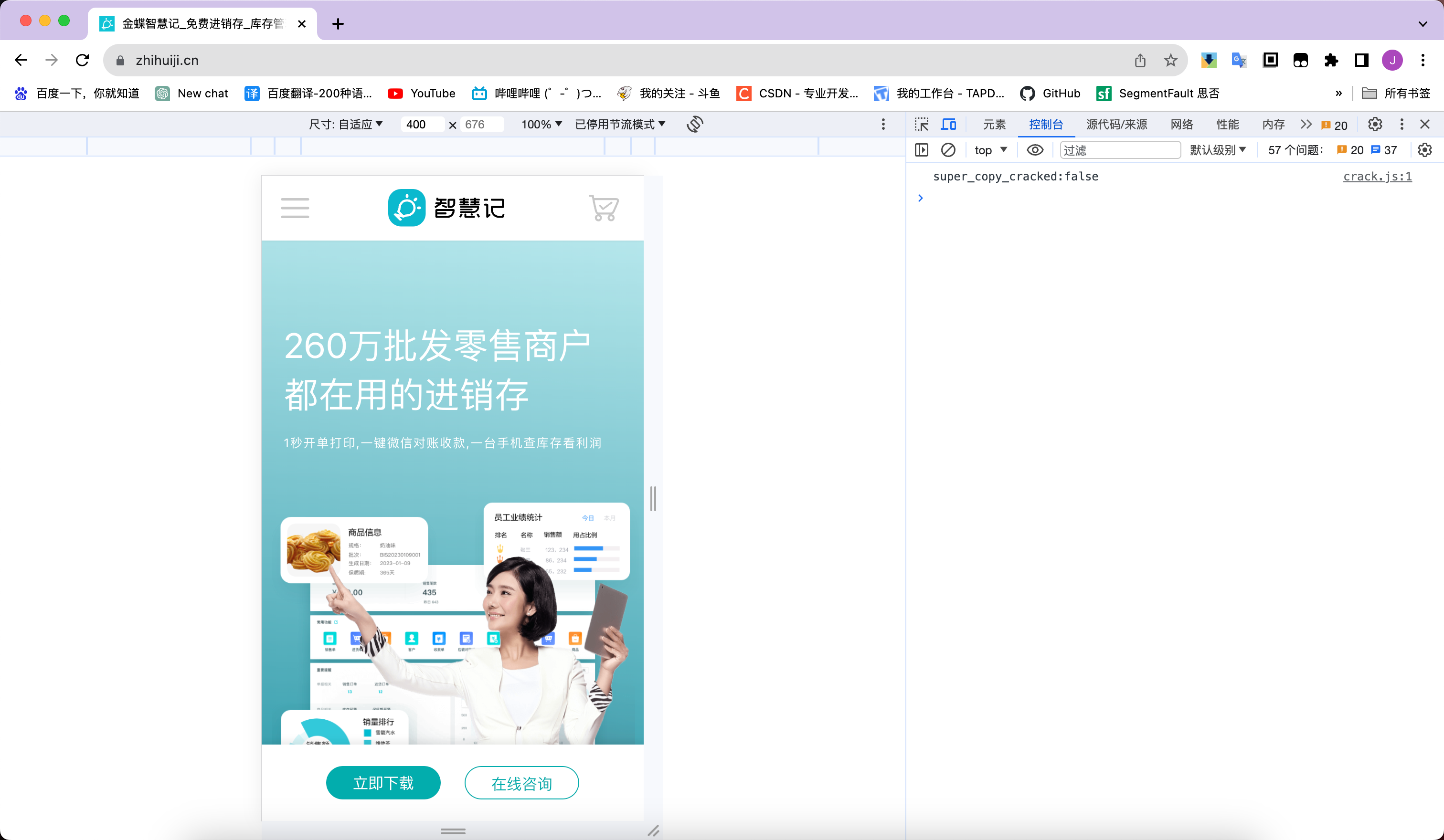Screen dimensions: 1444x840
Task: Rotate the device viewport
Action: click(695, 124)
